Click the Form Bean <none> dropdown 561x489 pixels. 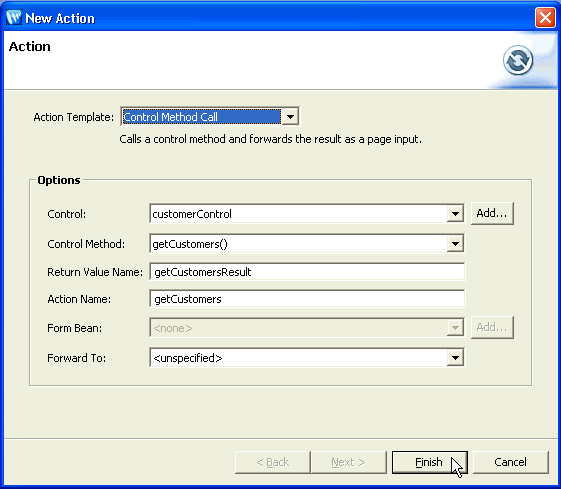pyautogui.click(x=307, y=328)
